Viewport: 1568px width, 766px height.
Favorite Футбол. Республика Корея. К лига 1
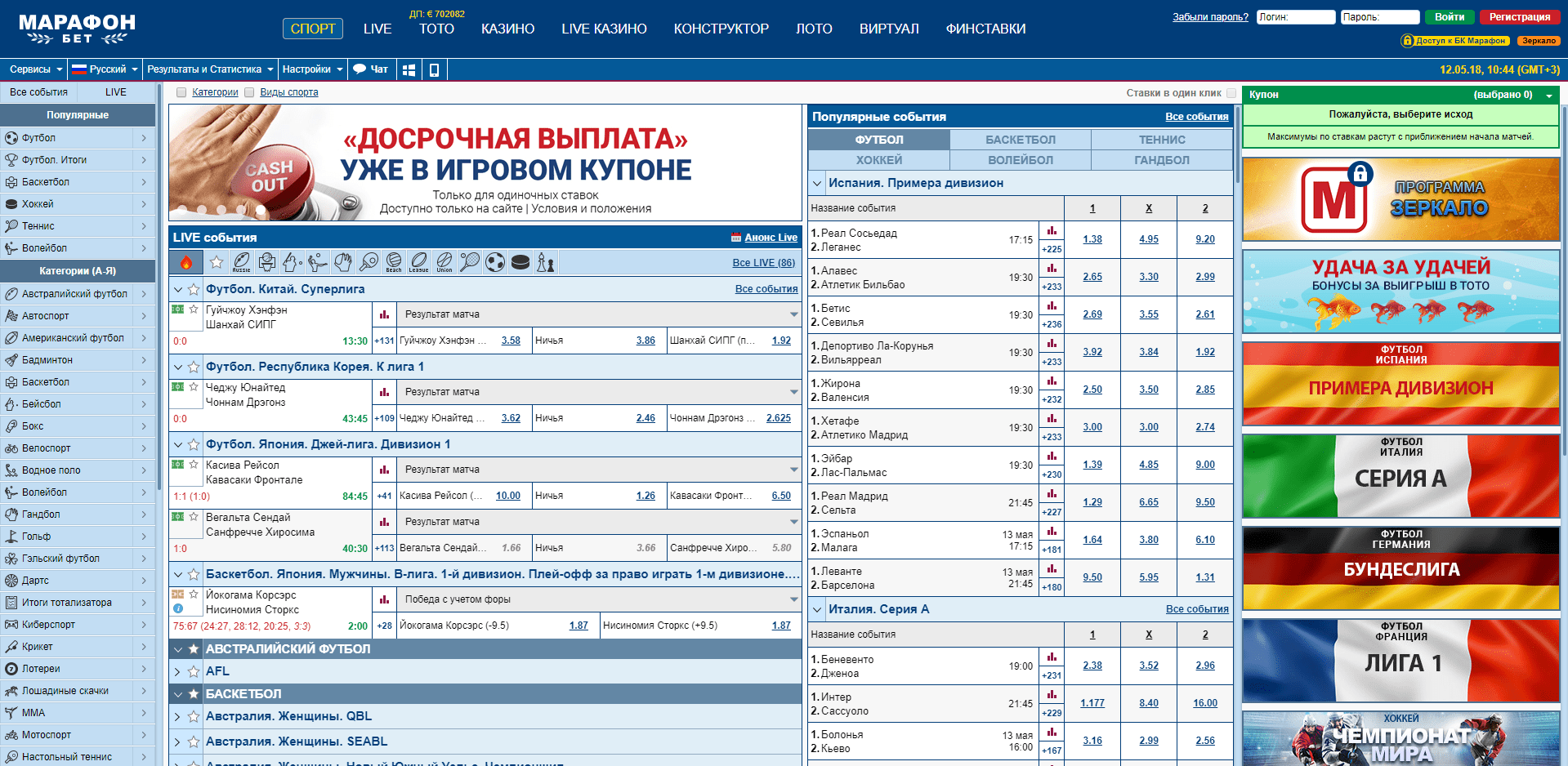point(194,367)
